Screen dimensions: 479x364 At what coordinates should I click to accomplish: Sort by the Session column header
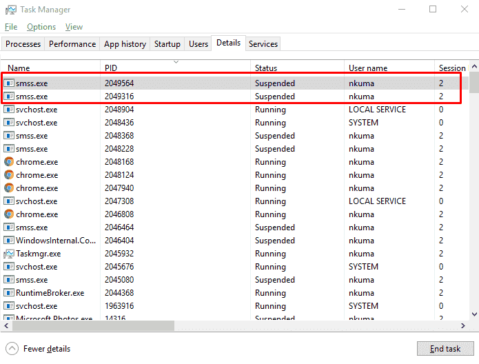pyautogui.click(x=452, y=68)
